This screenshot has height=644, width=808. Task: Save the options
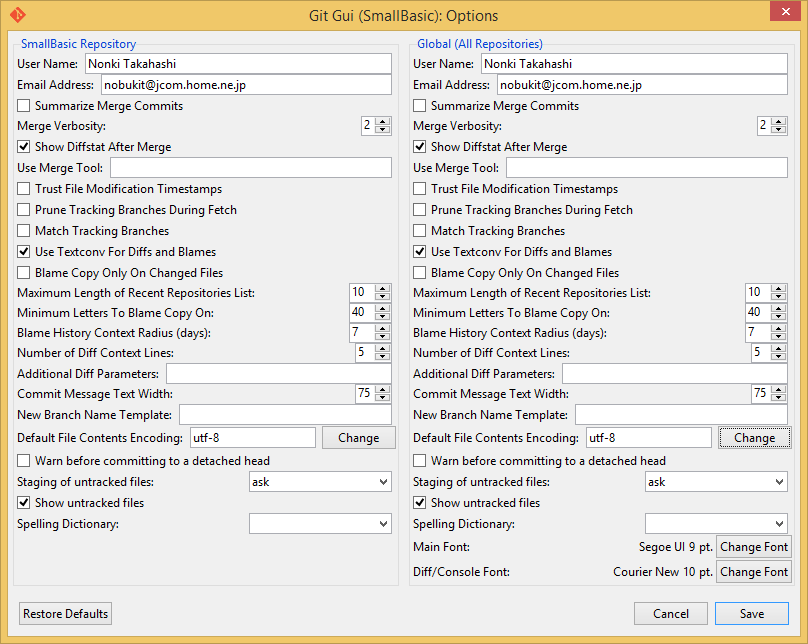click(752, 614)
